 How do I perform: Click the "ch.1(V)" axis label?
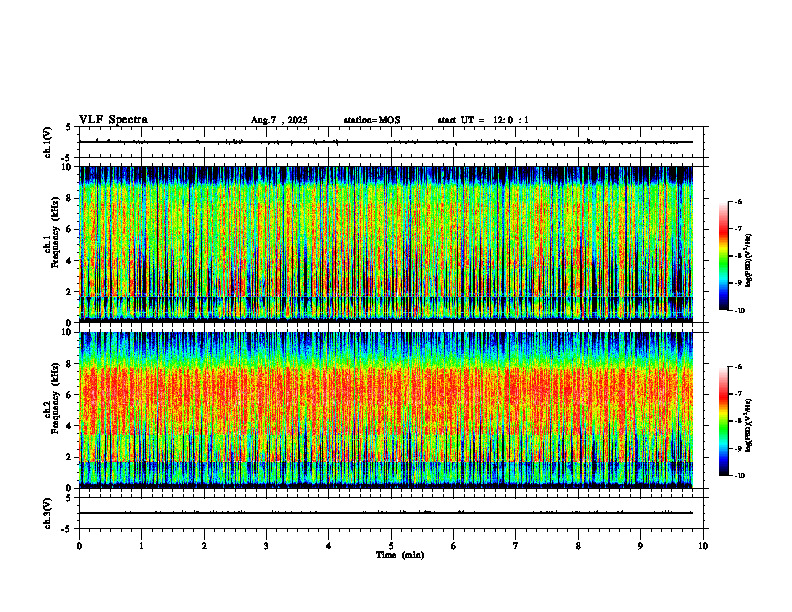pos(47,142)
